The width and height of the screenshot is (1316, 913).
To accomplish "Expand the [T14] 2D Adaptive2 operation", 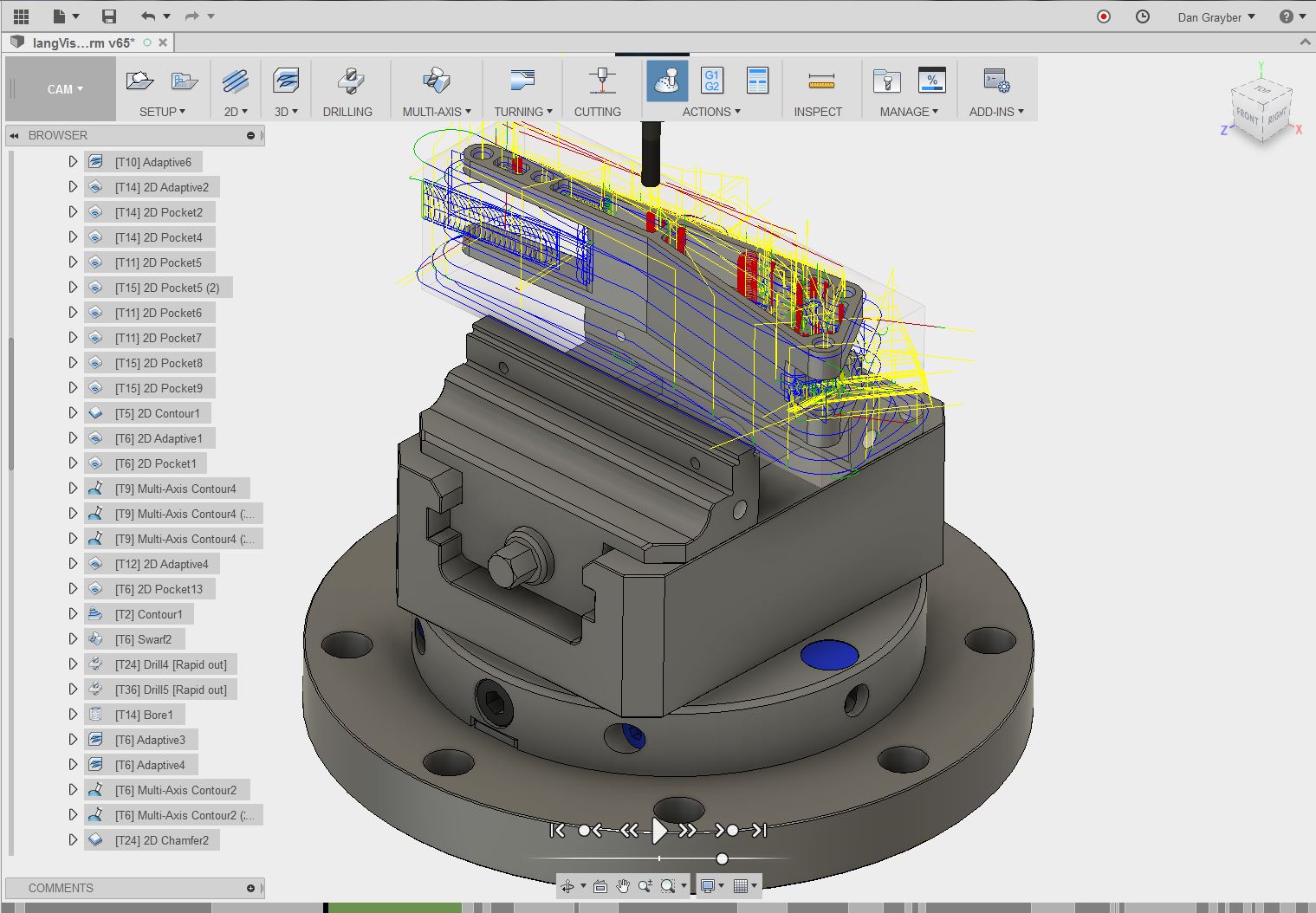I will tap(73, 187).
